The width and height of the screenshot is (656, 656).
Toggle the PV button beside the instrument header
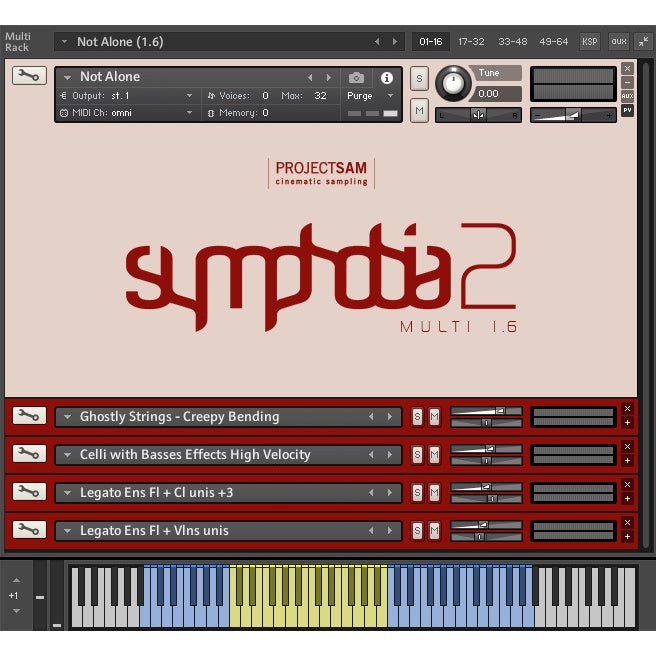[x=627, y=110]
